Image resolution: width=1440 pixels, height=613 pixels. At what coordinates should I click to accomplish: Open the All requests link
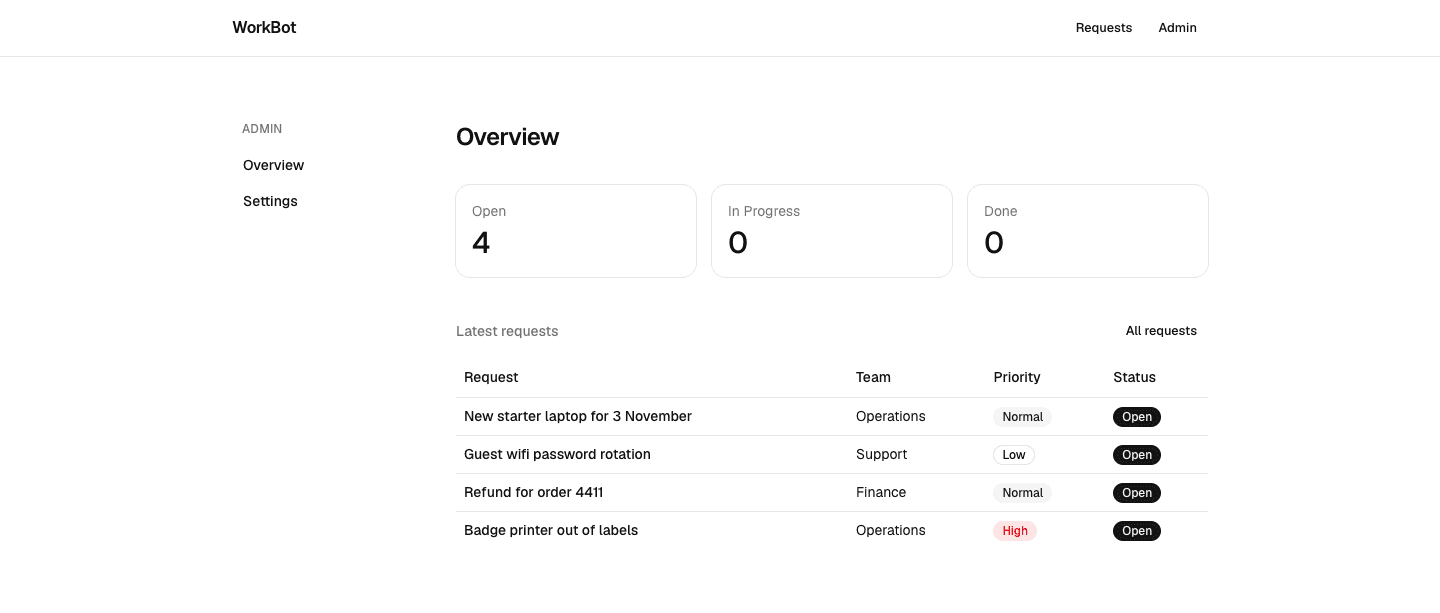[x=1161, y=331]
